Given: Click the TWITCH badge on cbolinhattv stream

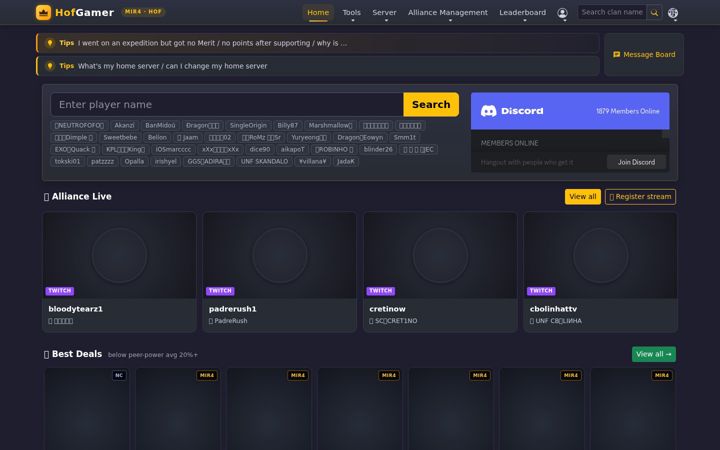Looking at the screenshot, I should click(541, 291).
